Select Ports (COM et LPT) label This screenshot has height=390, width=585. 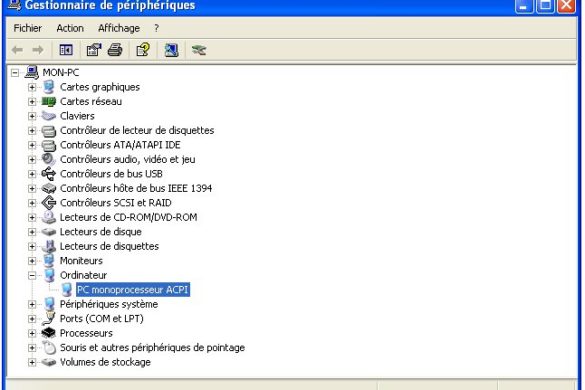(102, 319)
